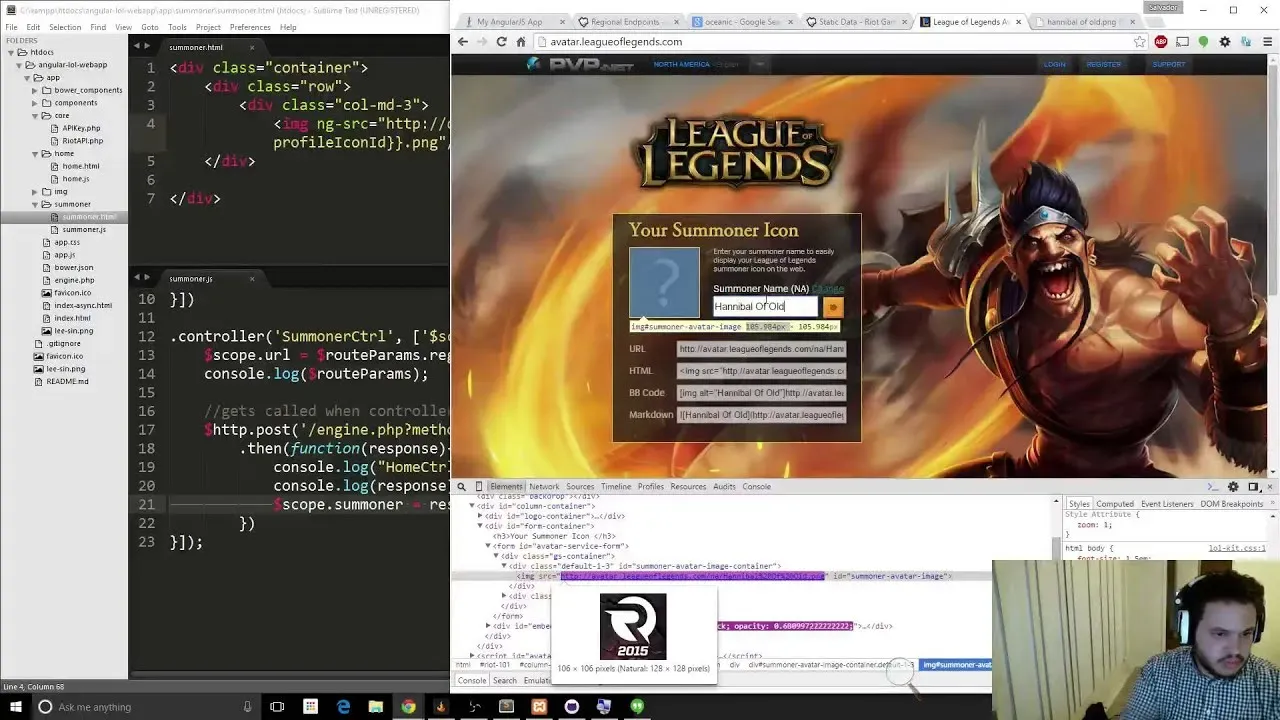Click the Cortana microphone icon
This screenshot has width=1280, height=720.
coord(247,707)
